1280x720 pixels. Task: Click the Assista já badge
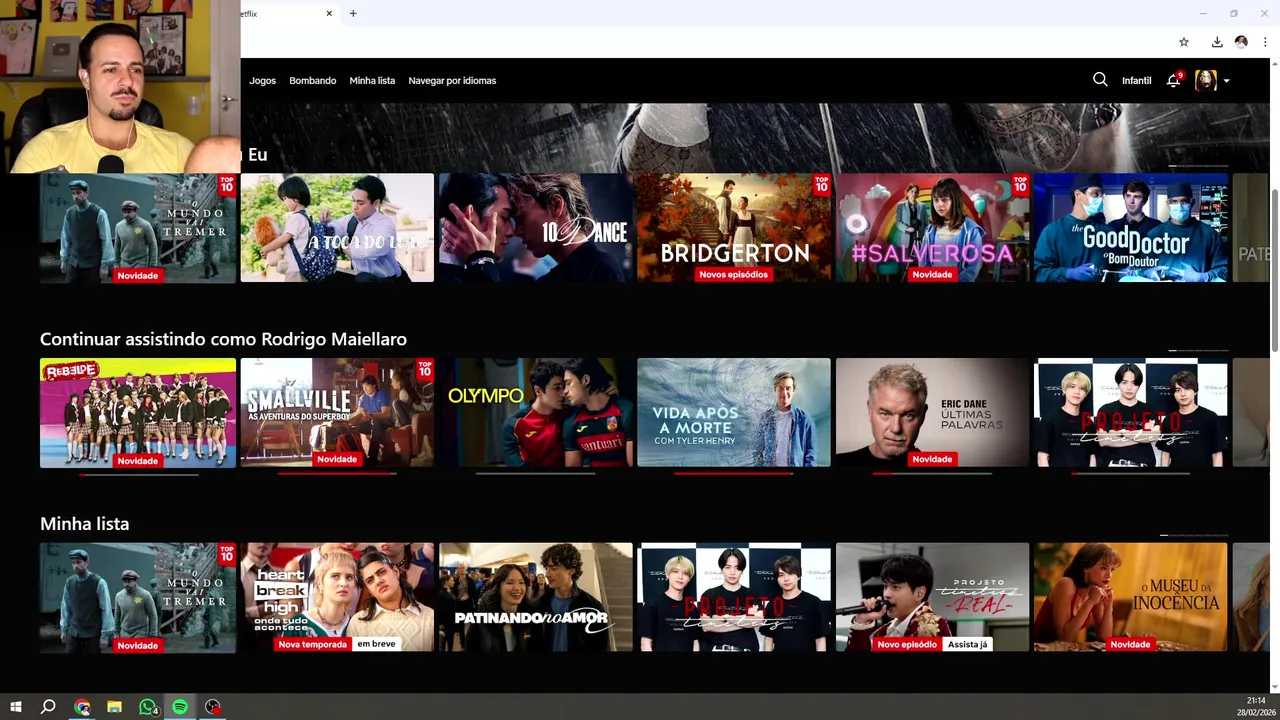(967, 644)
